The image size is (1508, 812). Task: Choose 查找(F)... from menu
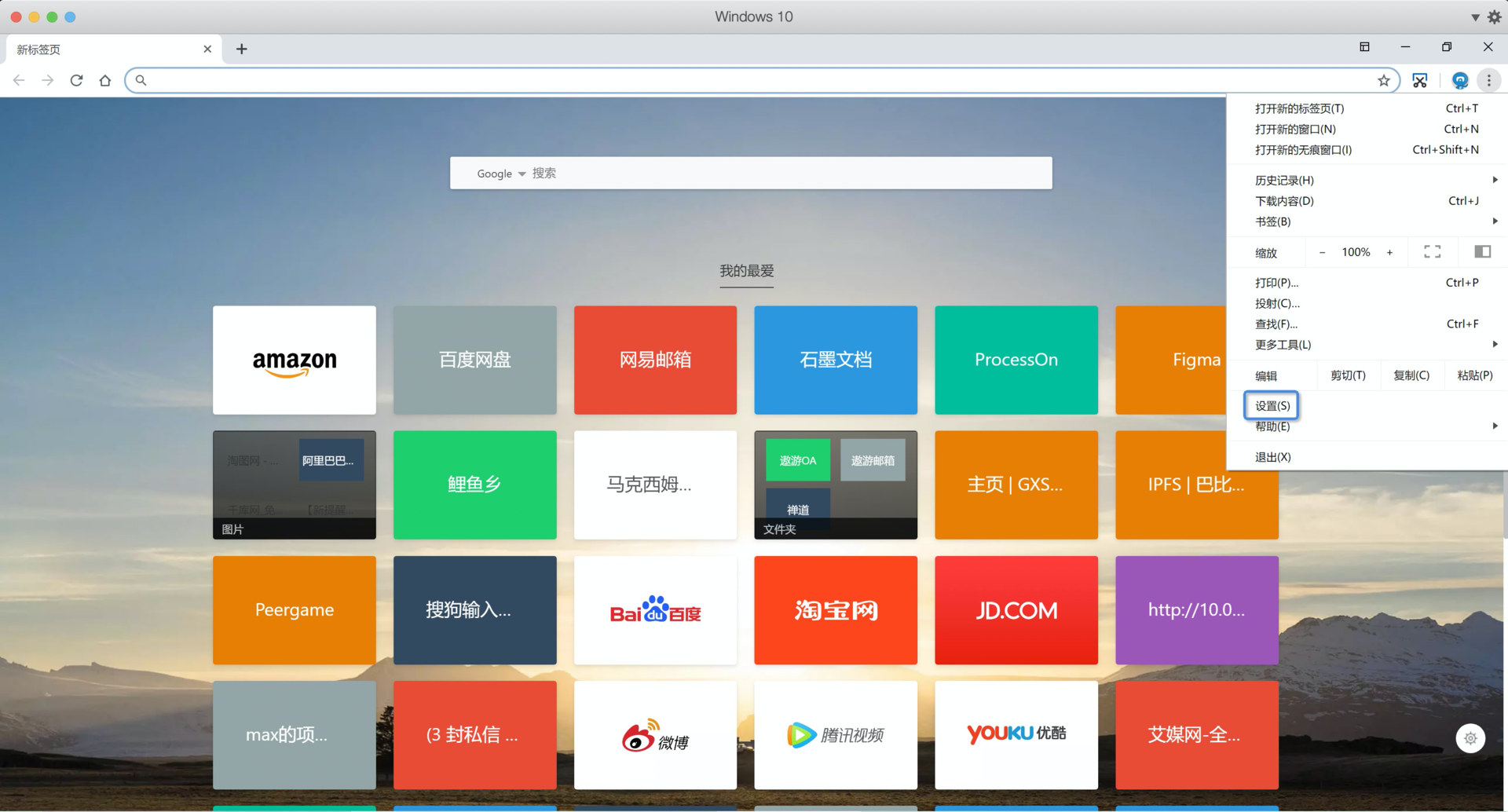click(x=1367, y=324)
